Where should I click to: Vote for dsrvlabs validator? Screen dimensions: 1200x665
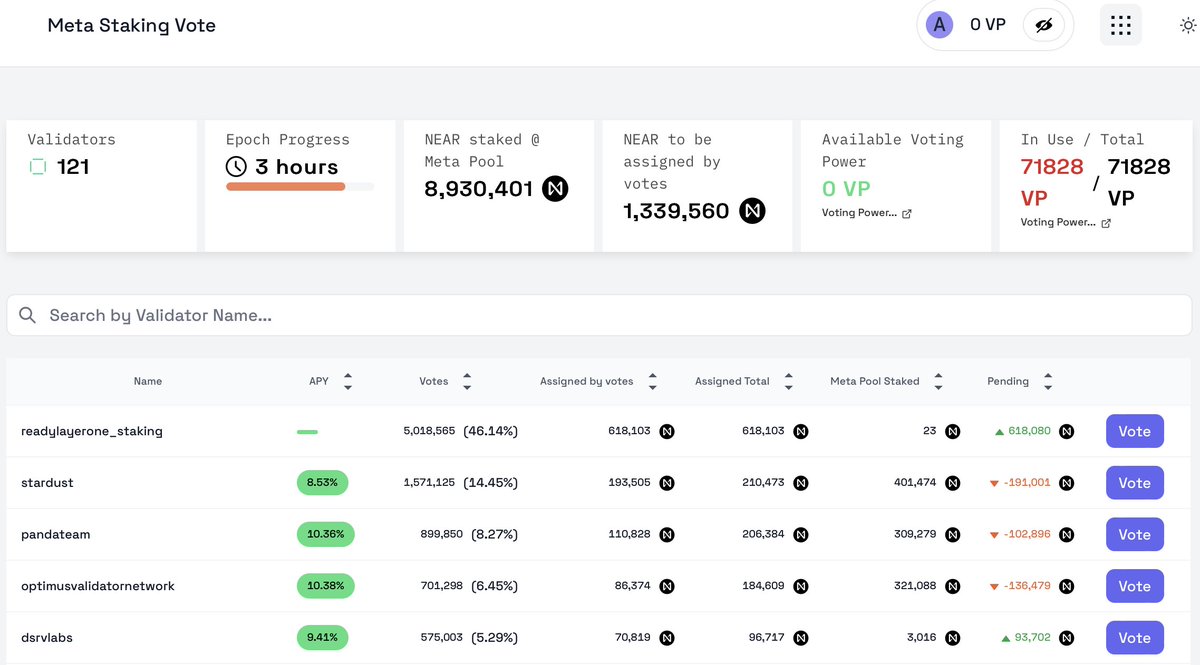1135,637
